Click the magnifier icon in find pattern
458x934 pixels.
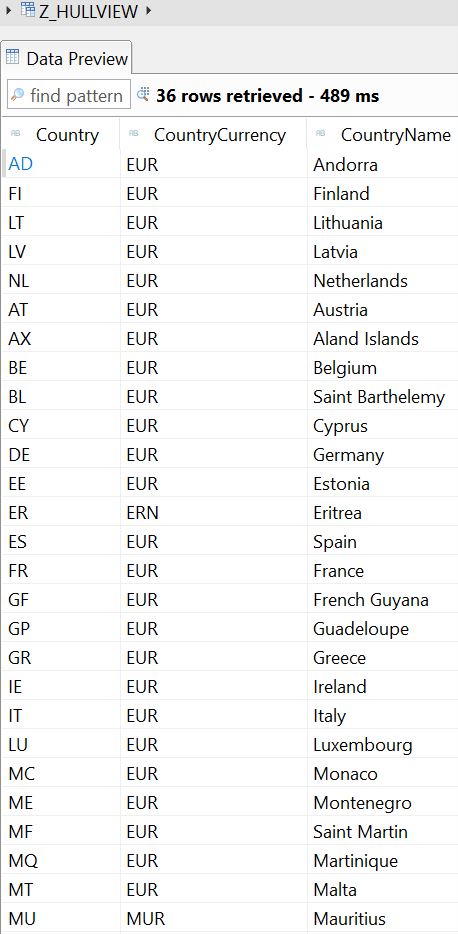[18, 95]
